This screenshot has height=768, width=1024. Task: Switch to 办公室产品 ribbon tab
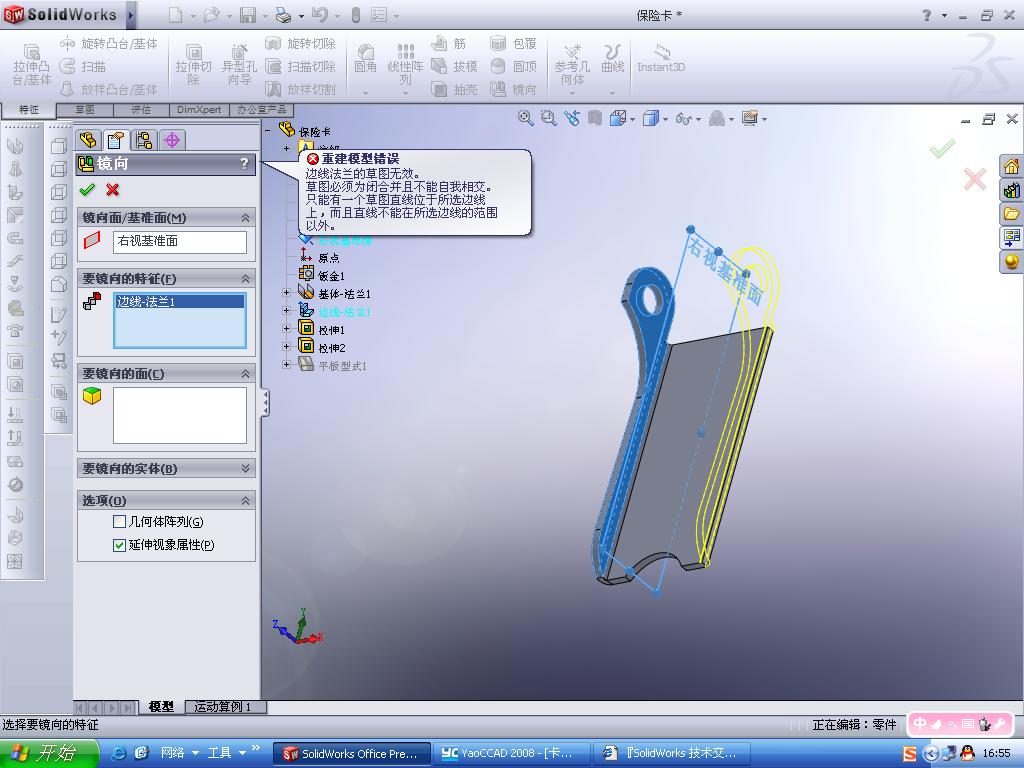[x=261, y=110]
